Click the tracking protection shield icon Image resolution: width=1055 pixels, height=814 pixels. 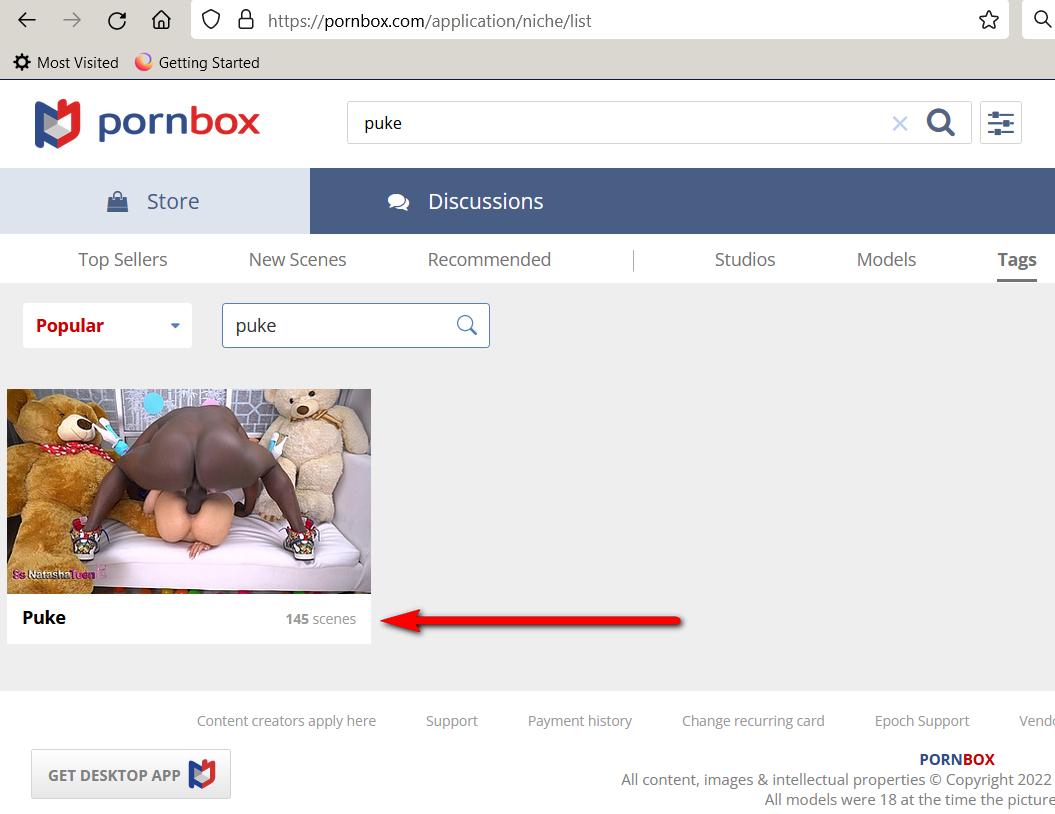pos(211,20)
